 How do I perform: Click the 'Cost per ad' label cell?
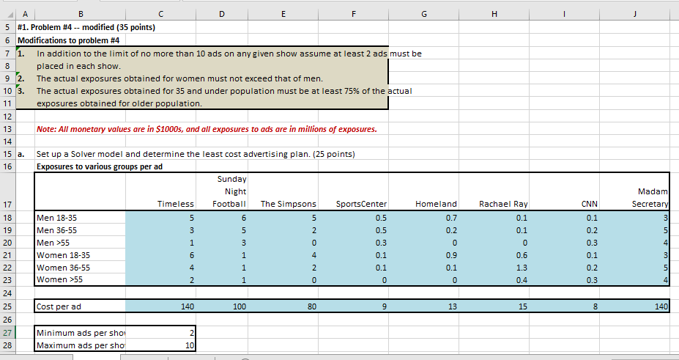pyautogui.click(x=80, y=307)
